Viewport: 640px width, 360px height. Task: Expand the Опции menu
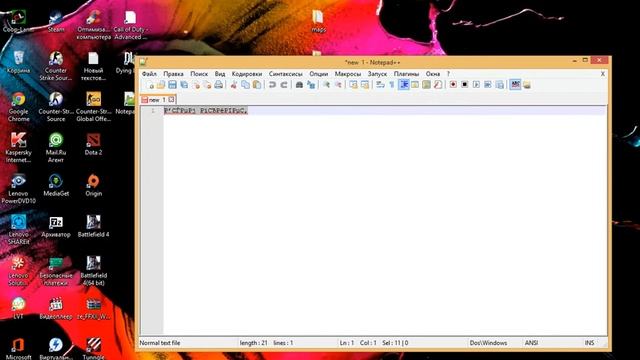tap(318, 74)
